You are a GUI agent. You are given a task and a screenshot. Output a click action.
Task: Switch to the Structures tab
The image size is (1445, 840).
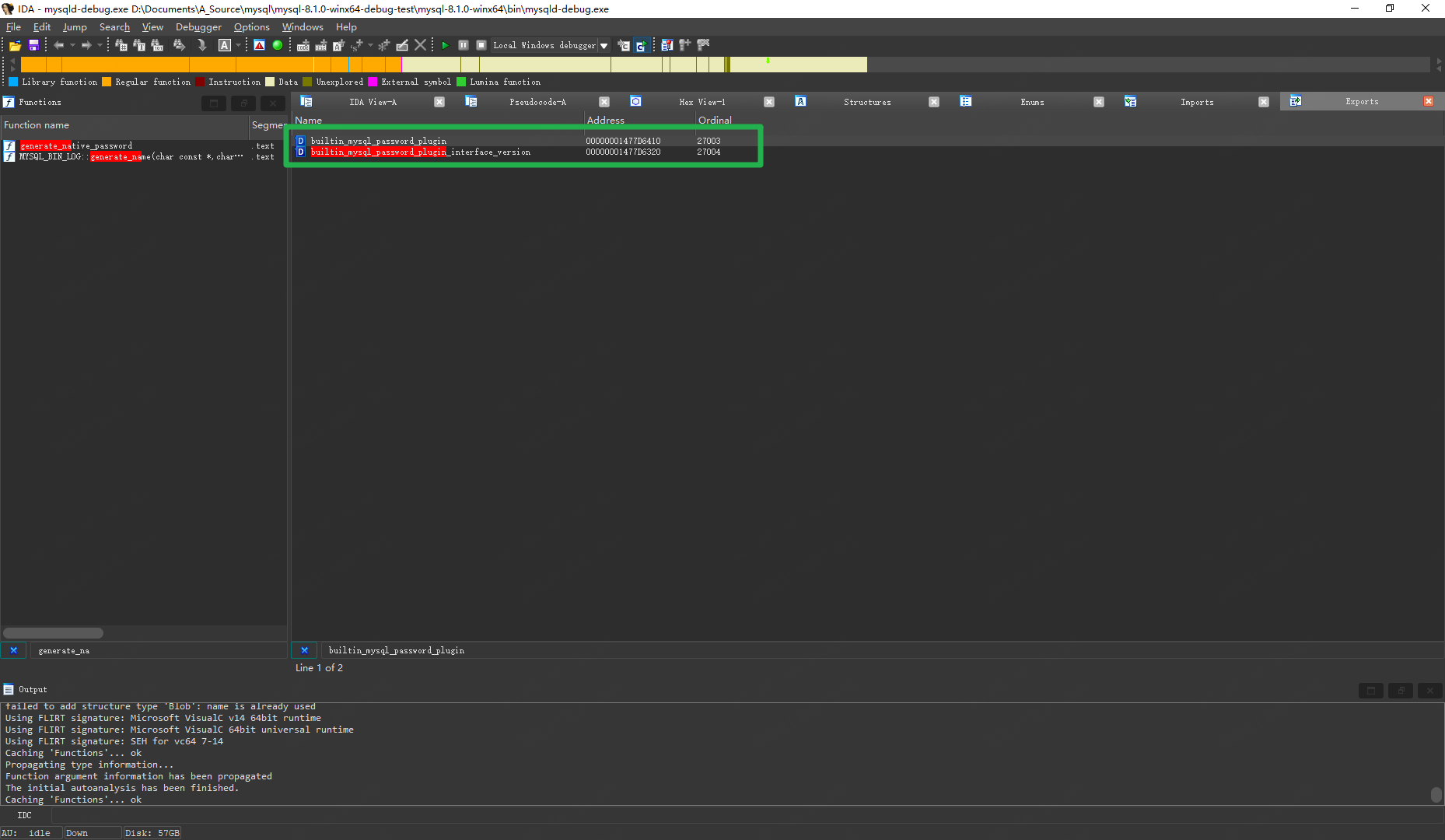point(867,102)
